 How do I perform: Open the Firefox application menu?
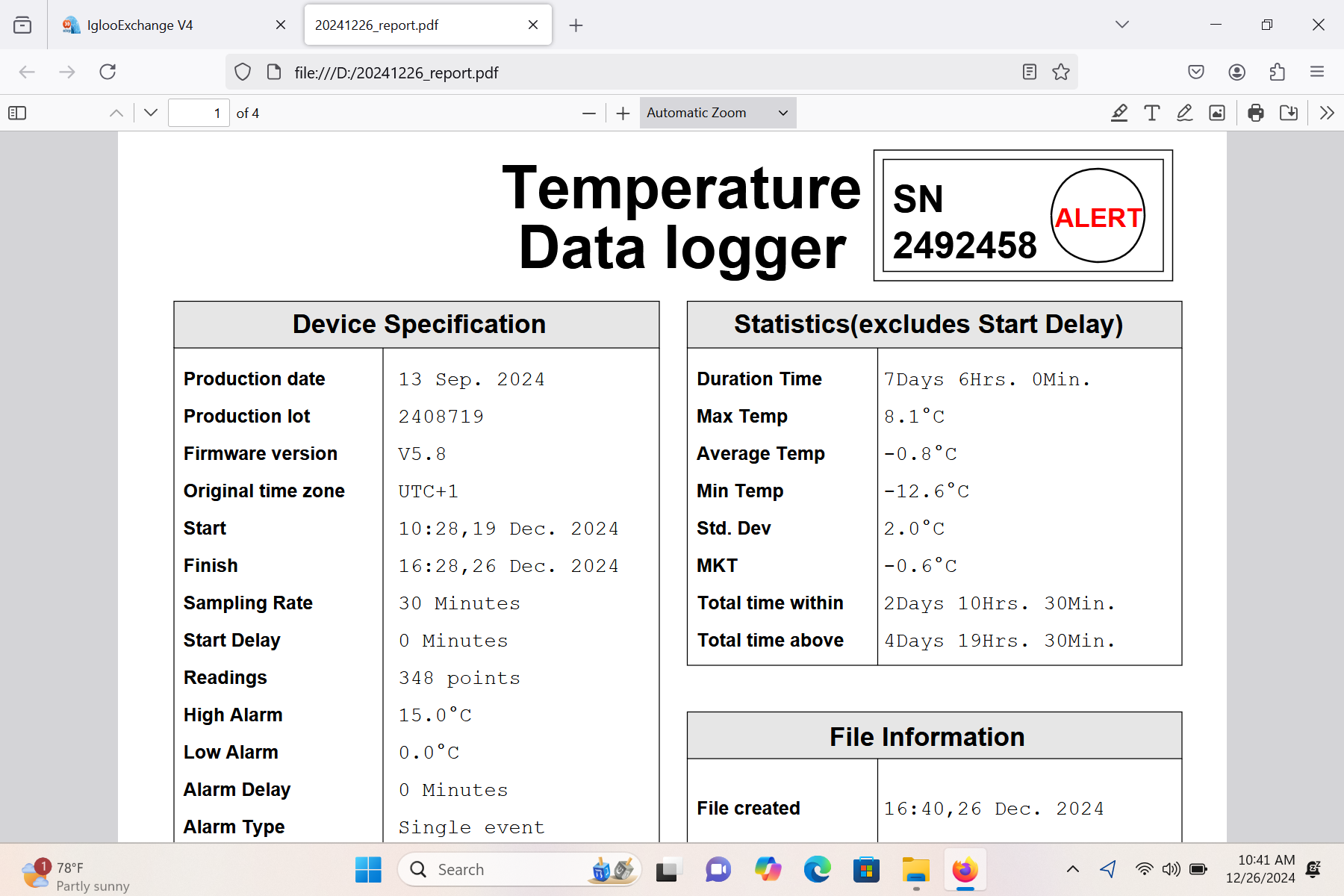[x=1317, y=72]
